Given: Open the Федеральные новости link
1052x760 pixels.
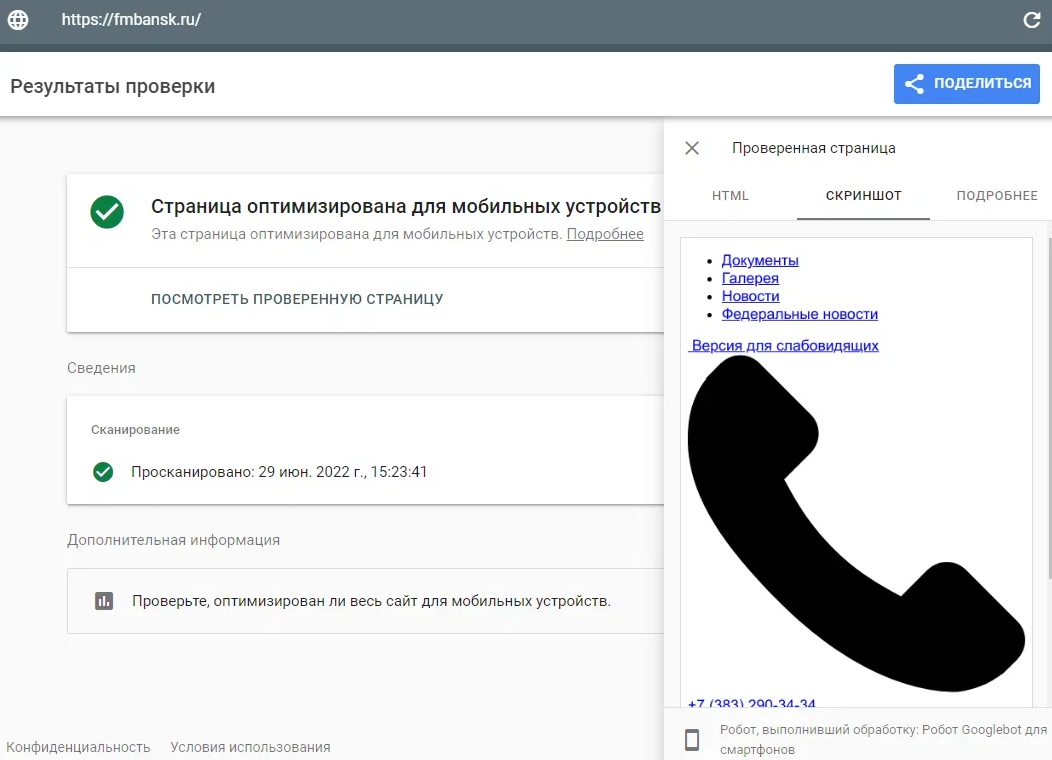Looking at the screenshot, I should point(800,314).
